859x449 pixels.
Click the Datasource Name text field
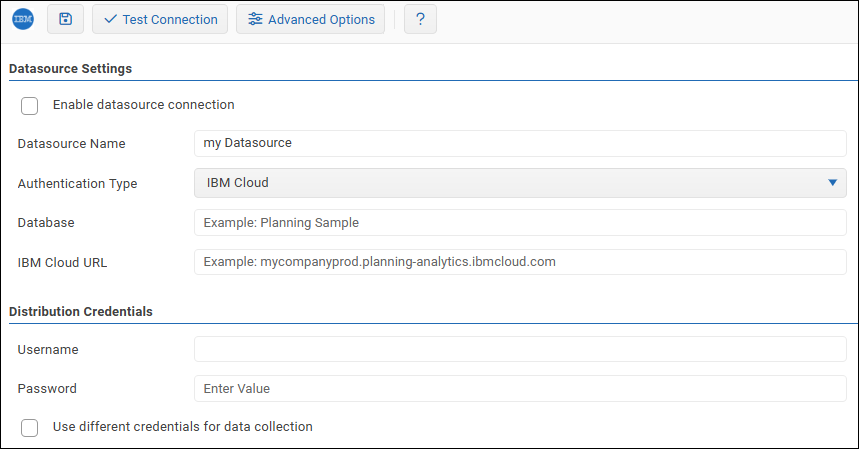pyautogui.click(x=520, y=143)
